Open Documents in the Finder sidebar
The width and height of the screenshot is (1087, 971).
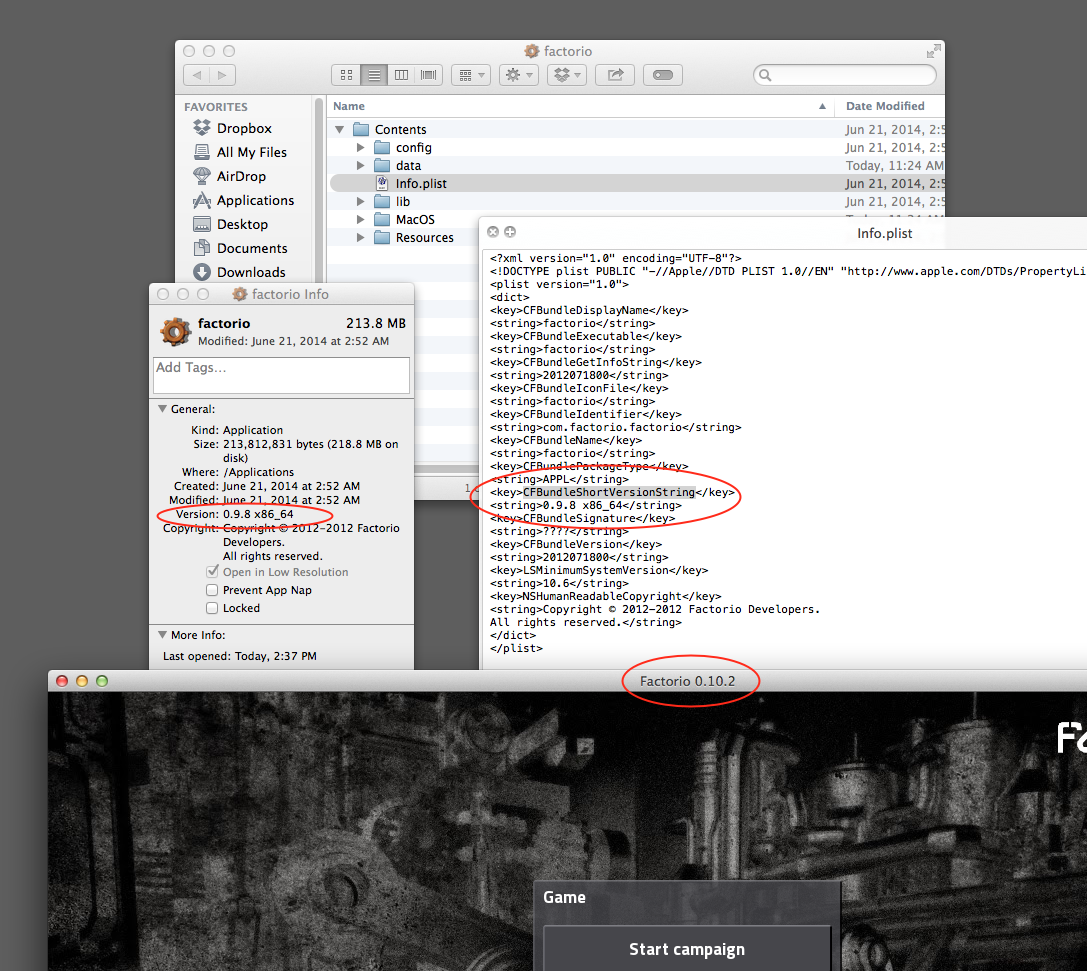[x=240, y=248]
